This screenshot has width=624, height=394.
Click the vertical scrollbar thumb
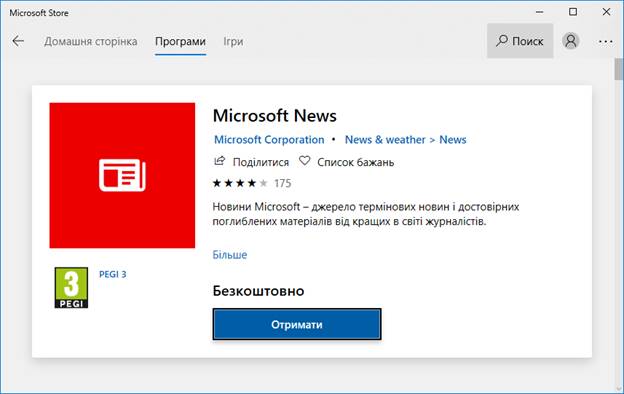click(x=618, y=69)
